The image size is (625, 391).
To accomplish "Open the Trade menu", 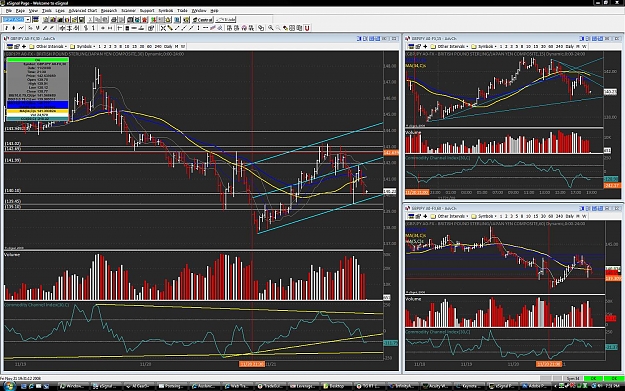I will pos(182,10).
